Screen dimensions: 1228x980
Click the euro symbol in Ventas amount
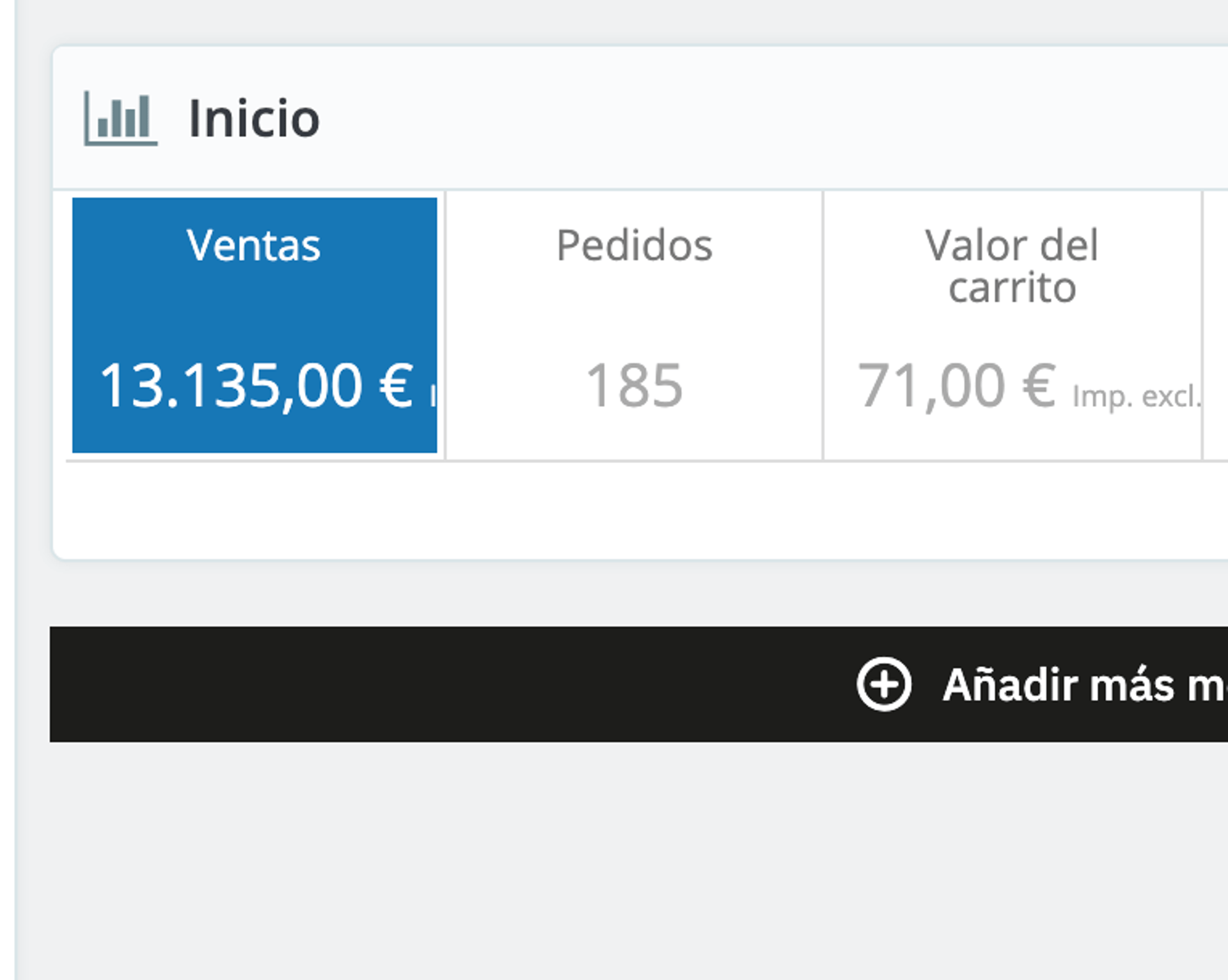[396, 385]
